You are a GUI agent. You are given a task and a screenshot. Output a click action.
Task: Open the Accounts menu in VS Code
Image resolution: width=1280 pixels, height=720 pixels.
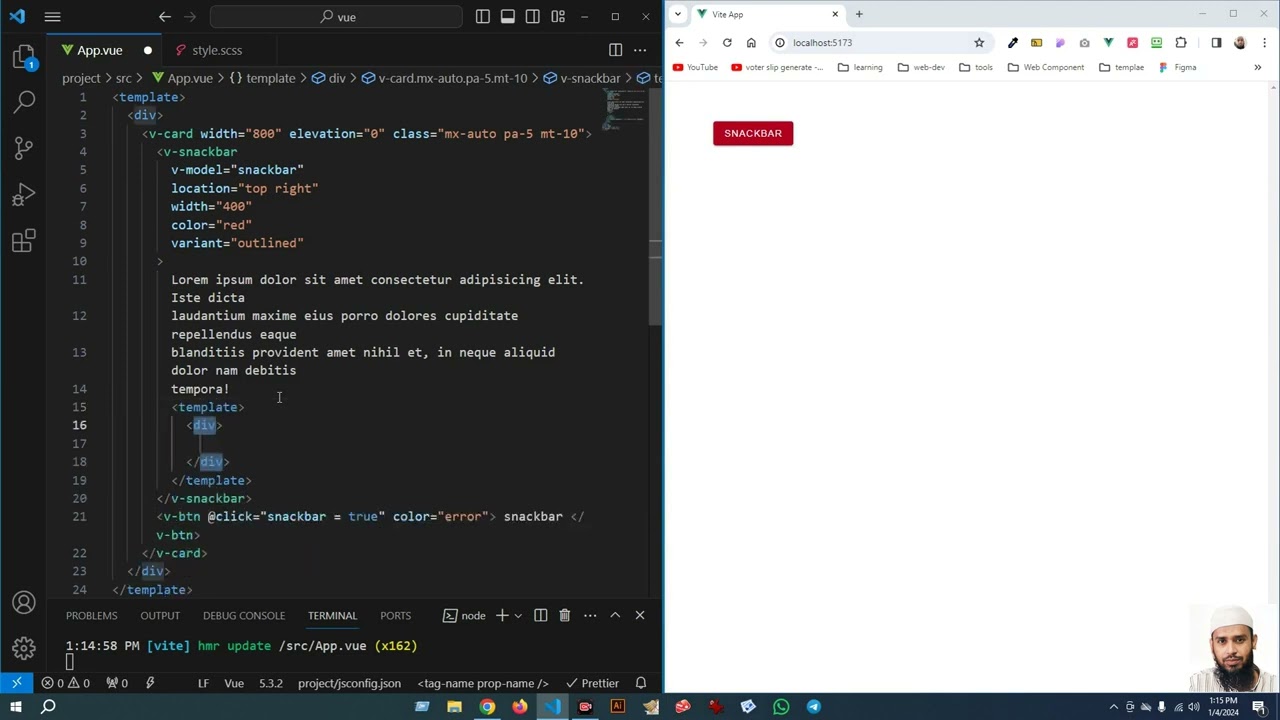[24, 603]
